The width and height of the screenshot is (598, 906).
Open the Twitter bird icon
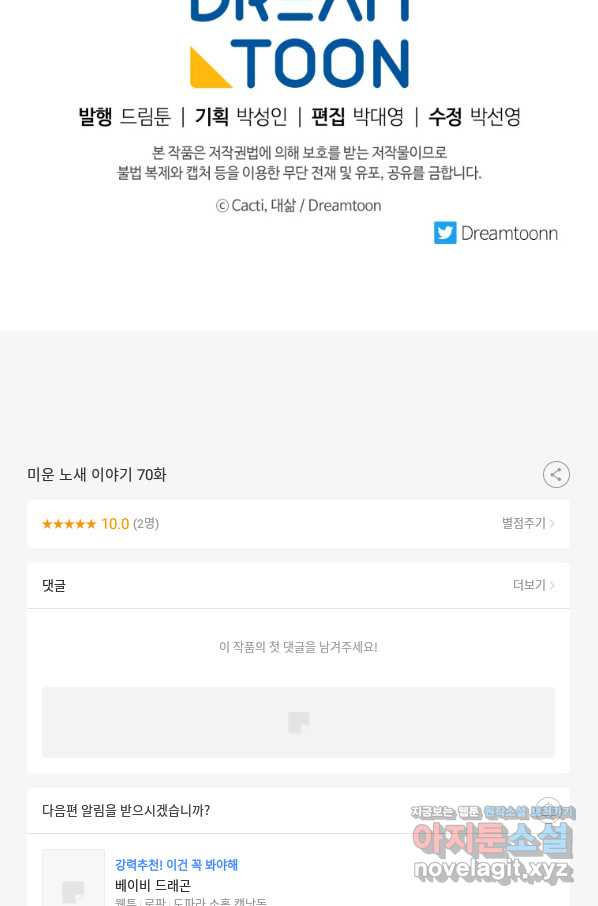[x=445, y=233]
